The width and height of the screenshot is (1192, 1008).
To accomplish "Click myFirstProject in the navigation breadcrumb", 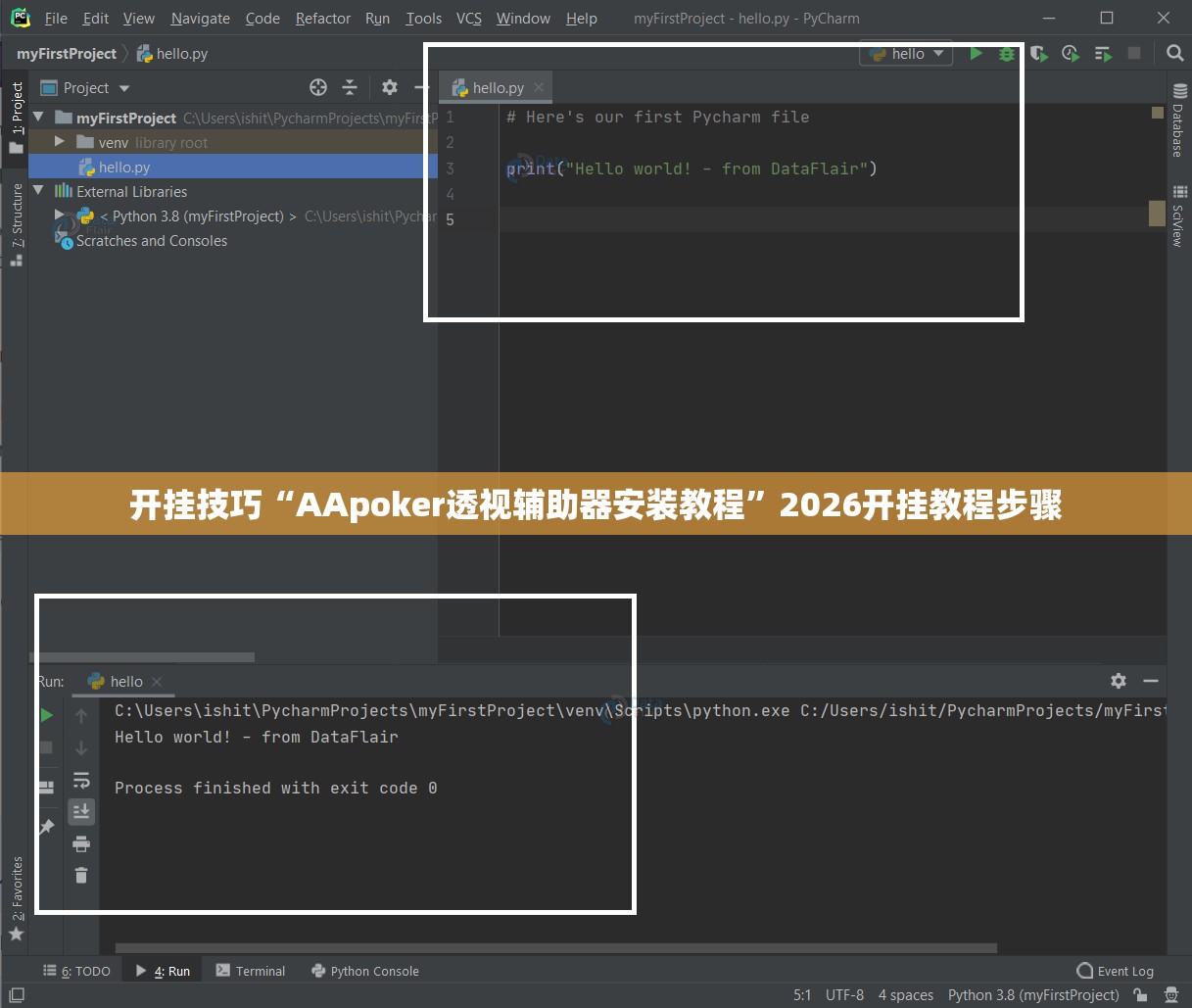I will 67,54.
